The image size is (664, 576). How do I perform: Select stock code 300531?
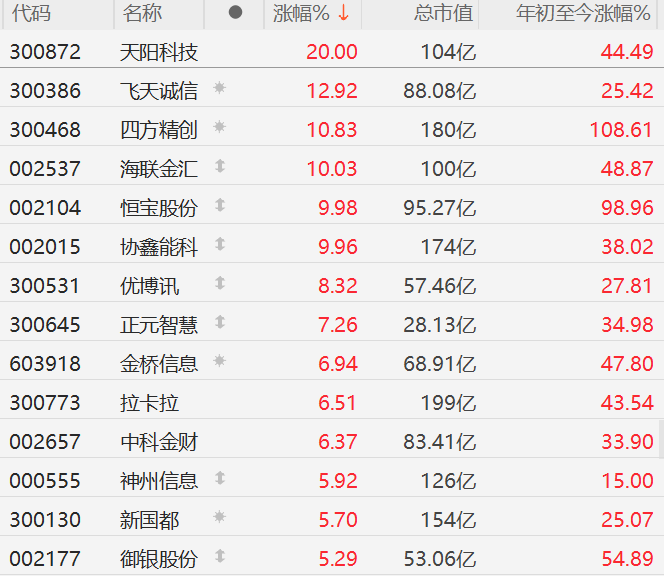tap(45, 286)
